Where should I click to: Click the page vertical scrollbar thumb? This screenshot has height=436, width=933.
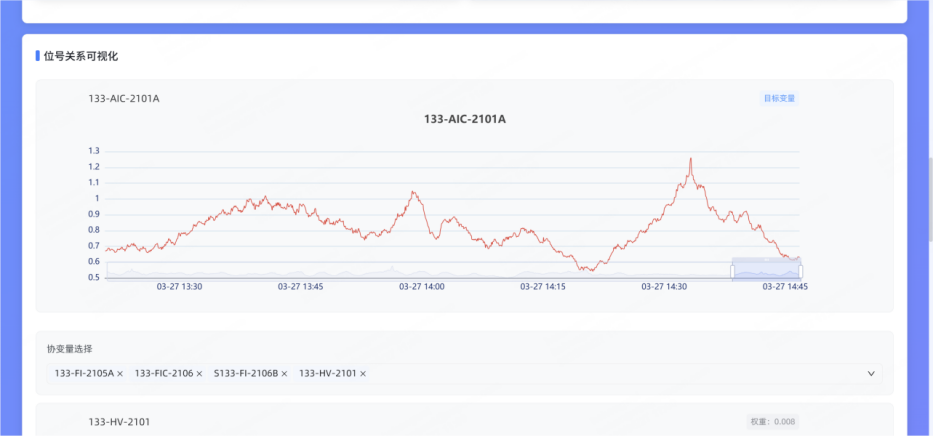(x=930, y=199)
